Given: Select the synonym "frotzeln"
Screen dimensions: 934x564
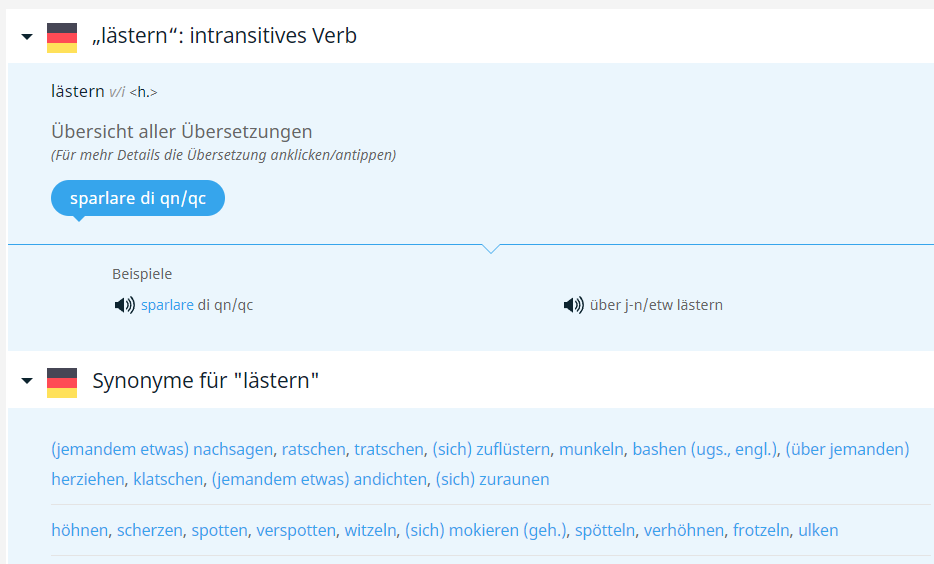Looking at the screenshot, I should pos(761,530).
